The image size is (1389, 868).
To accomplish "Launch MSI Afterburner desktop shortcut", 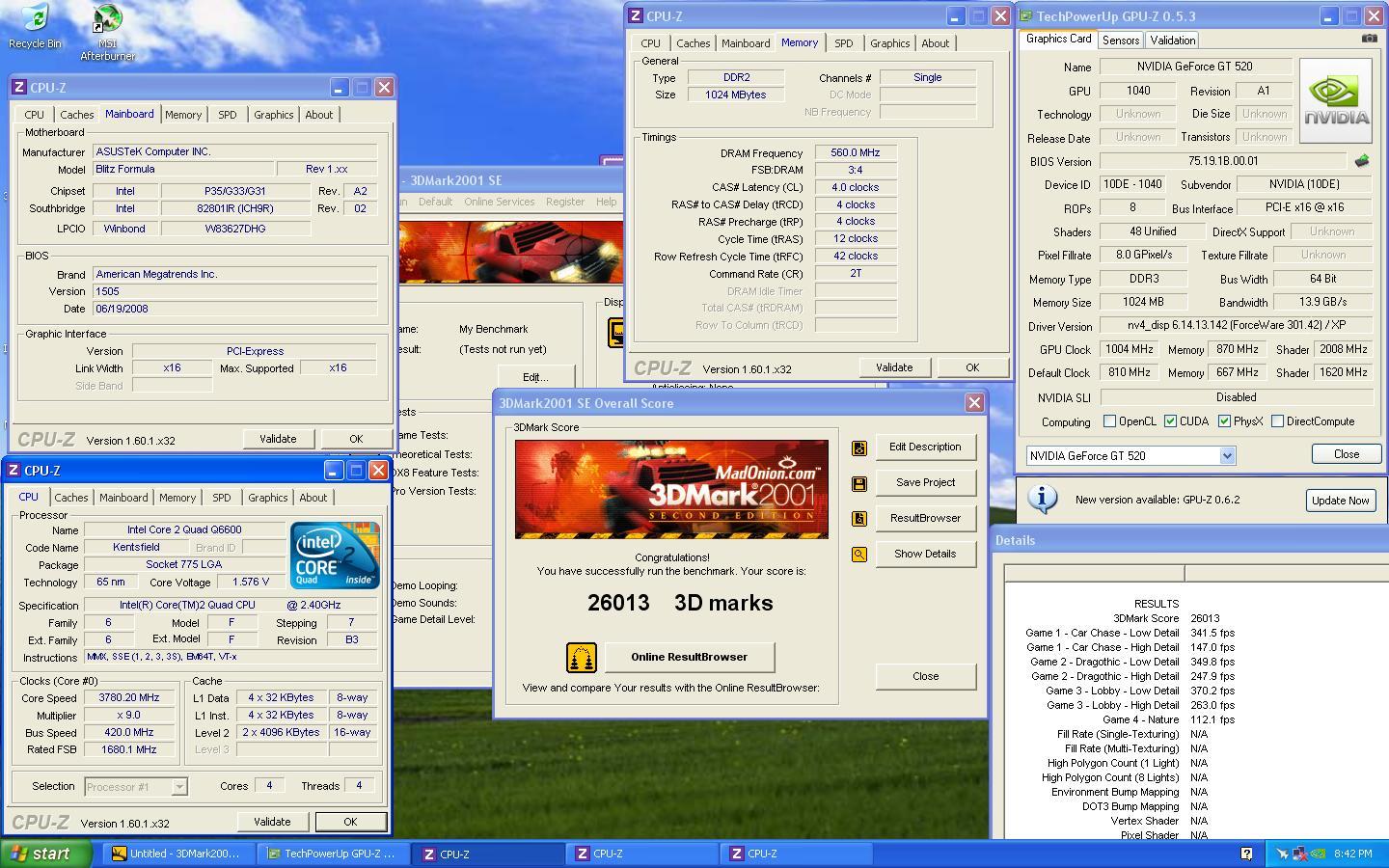I will 107,32.
